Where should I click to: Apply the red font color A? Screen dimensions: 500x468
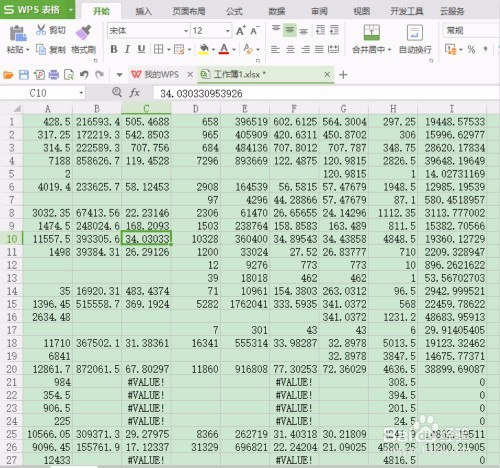(x=224, y=49)
